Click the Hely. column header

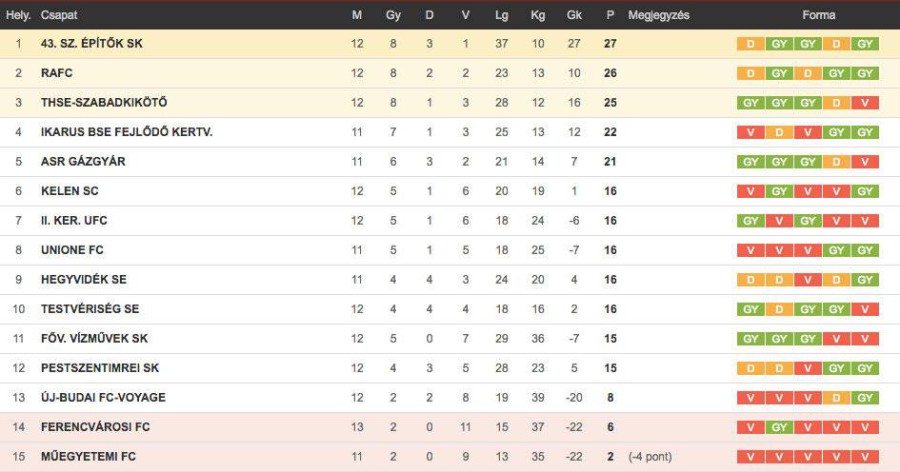click(18, 15)
